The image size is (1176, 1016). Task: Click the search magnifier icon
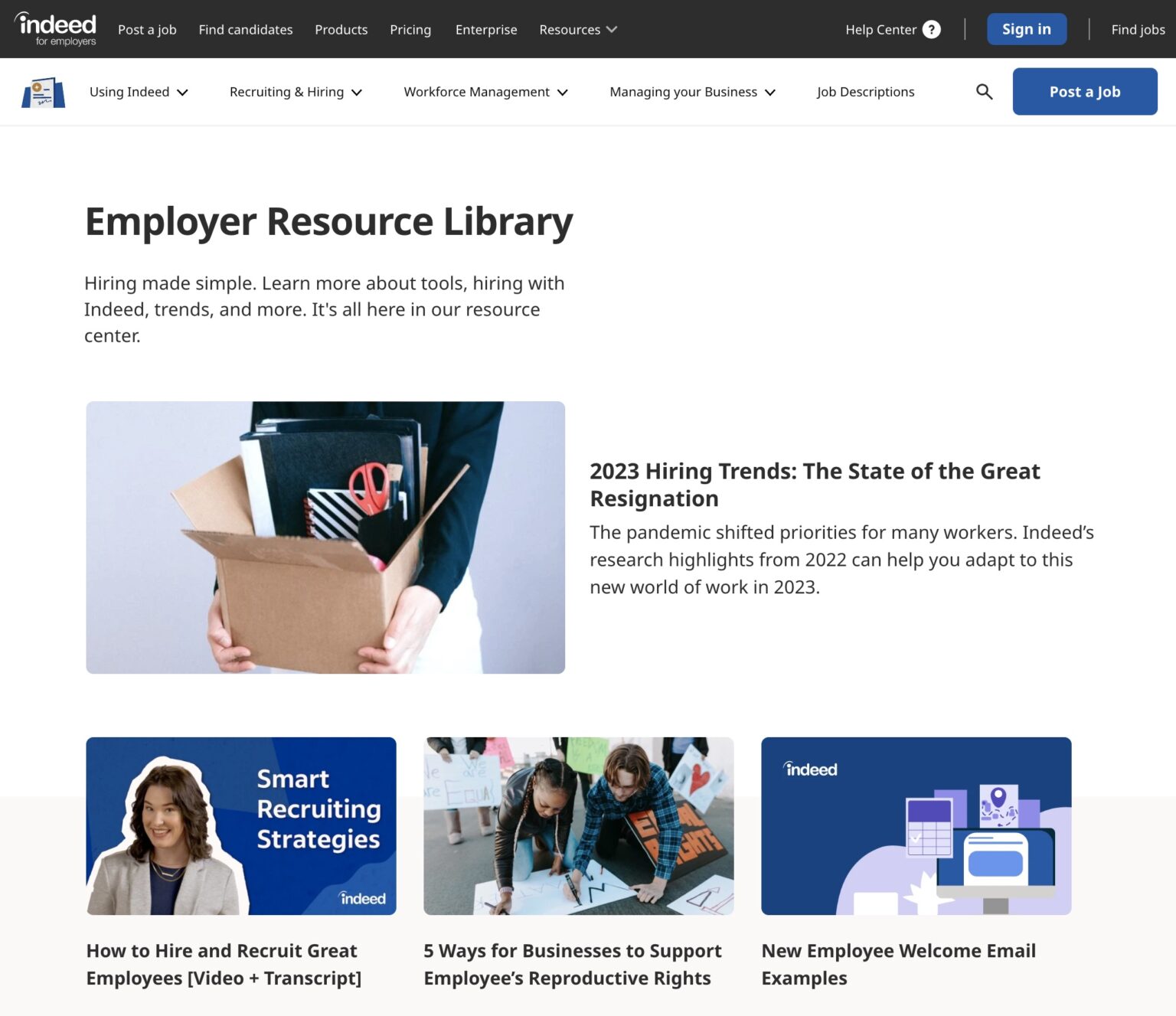coord(984,91)
